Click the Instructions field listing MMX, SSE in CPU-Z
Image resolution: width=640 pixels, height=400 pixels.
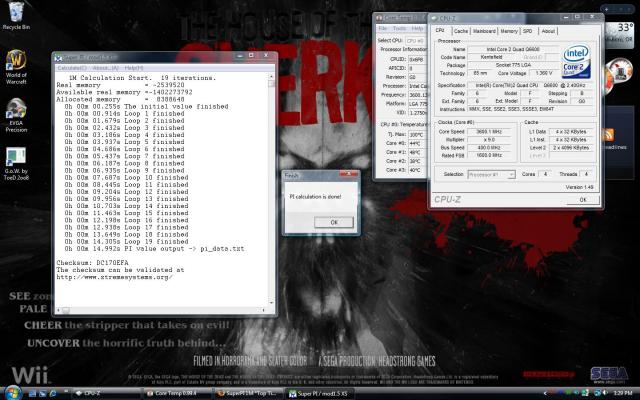point(530,109)
